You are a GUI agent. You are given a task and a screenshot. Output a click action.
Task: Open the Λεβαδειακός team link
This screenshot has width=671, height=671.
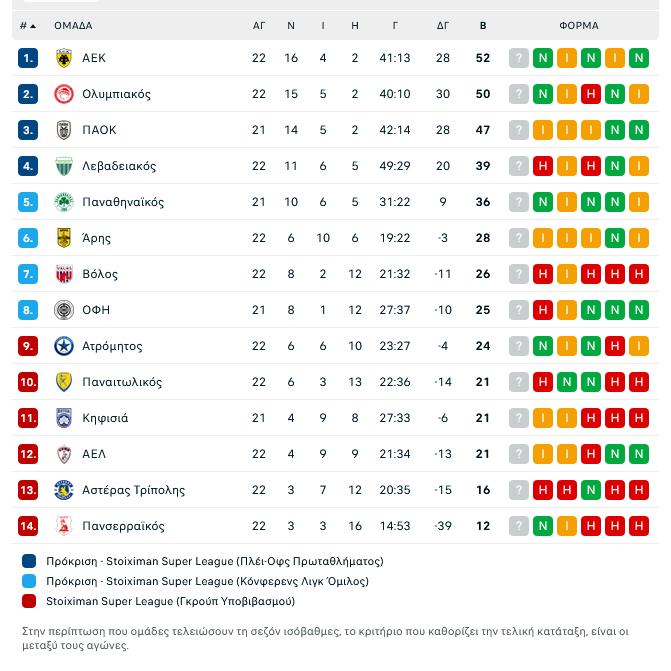119,166
